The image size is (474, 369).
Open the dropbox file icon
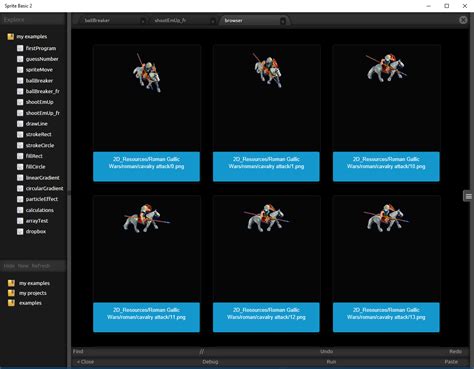pos(20,231)
